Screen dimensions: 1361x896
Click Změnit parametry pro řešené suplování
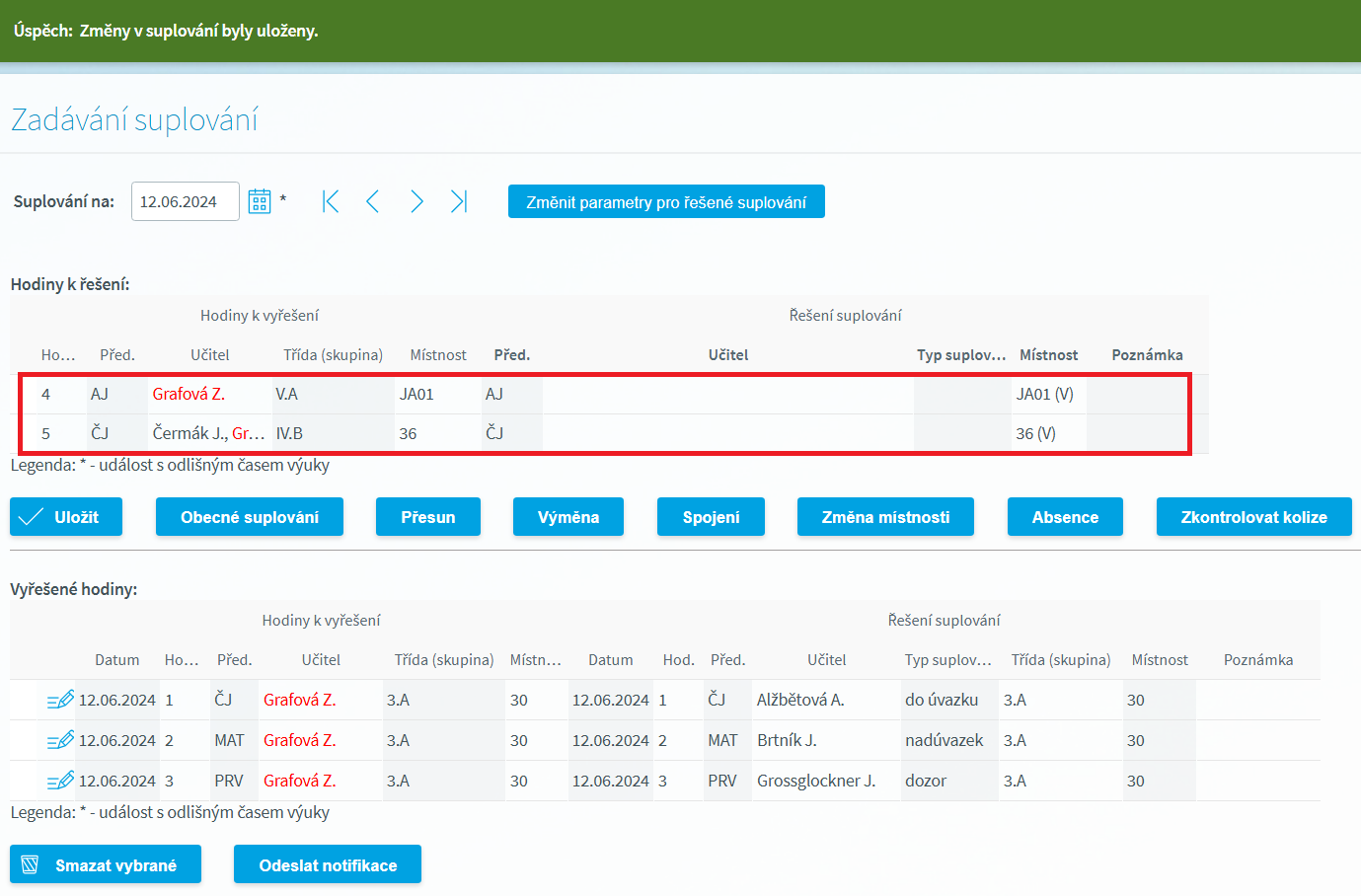point(666,201)
